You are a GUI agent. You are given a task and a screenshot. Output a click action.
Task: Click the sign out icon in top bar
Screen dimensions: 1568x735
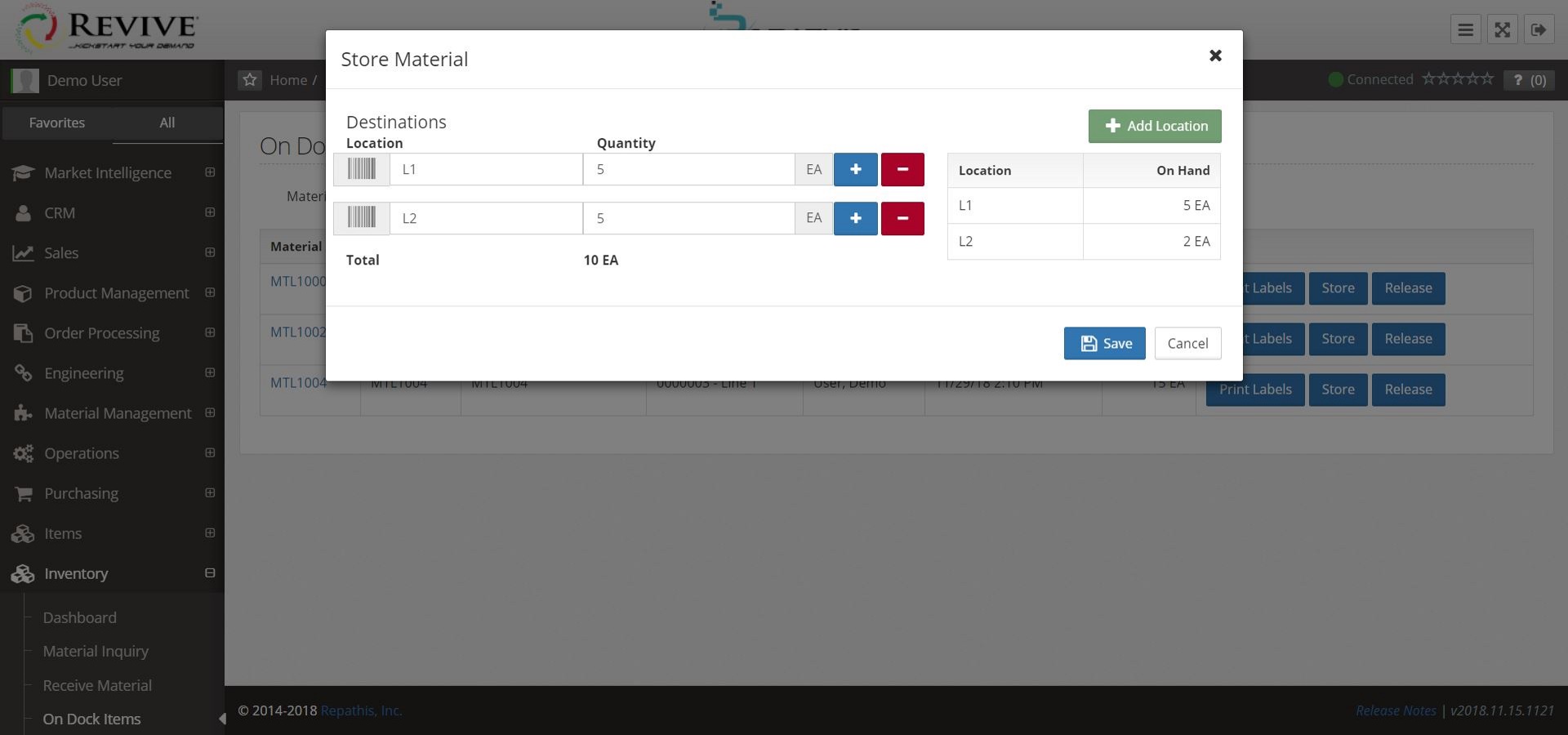(1539, 30)
